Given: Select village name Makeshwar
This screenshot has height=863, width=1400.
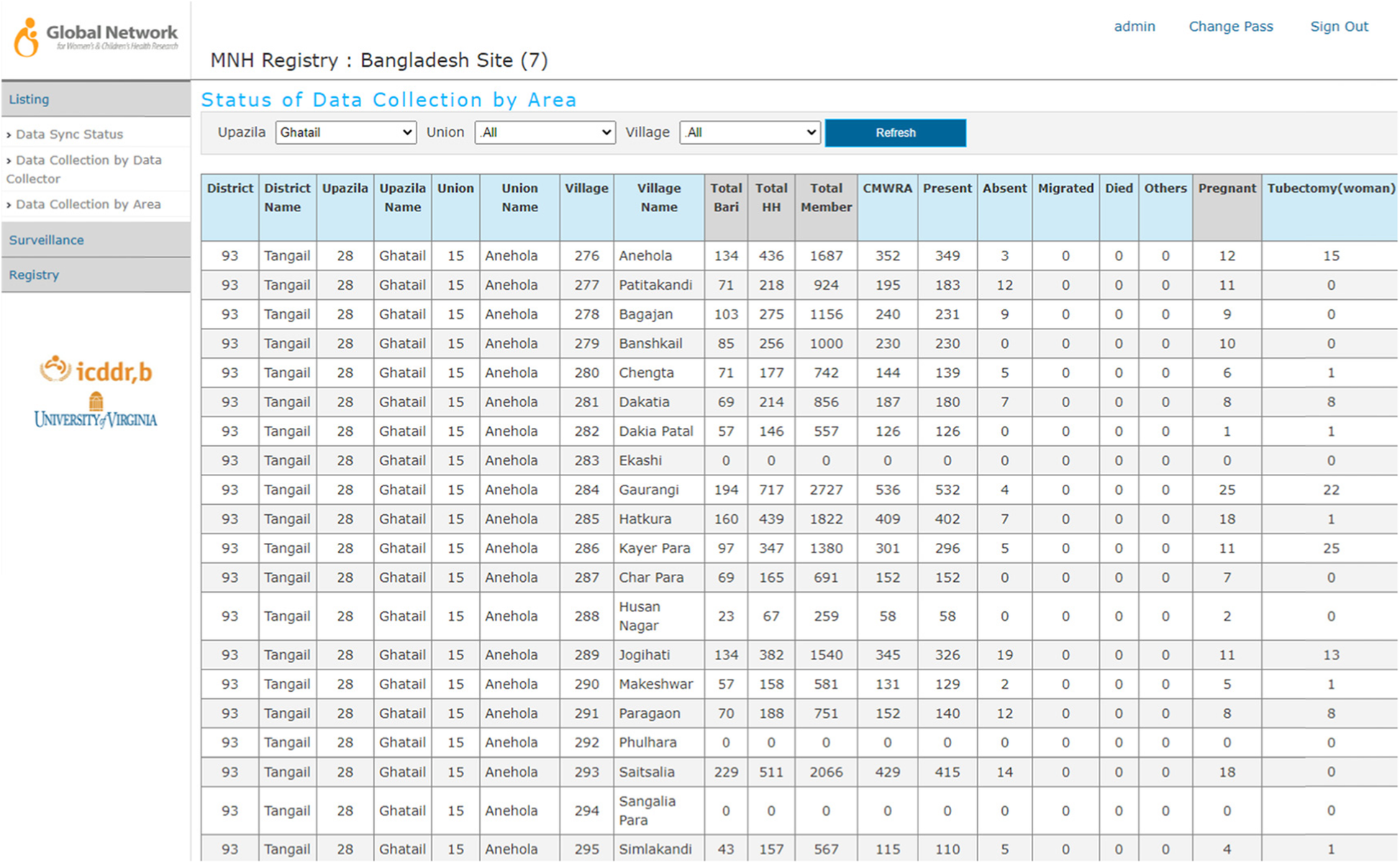Looking at the screenshot, I should 655,685.
